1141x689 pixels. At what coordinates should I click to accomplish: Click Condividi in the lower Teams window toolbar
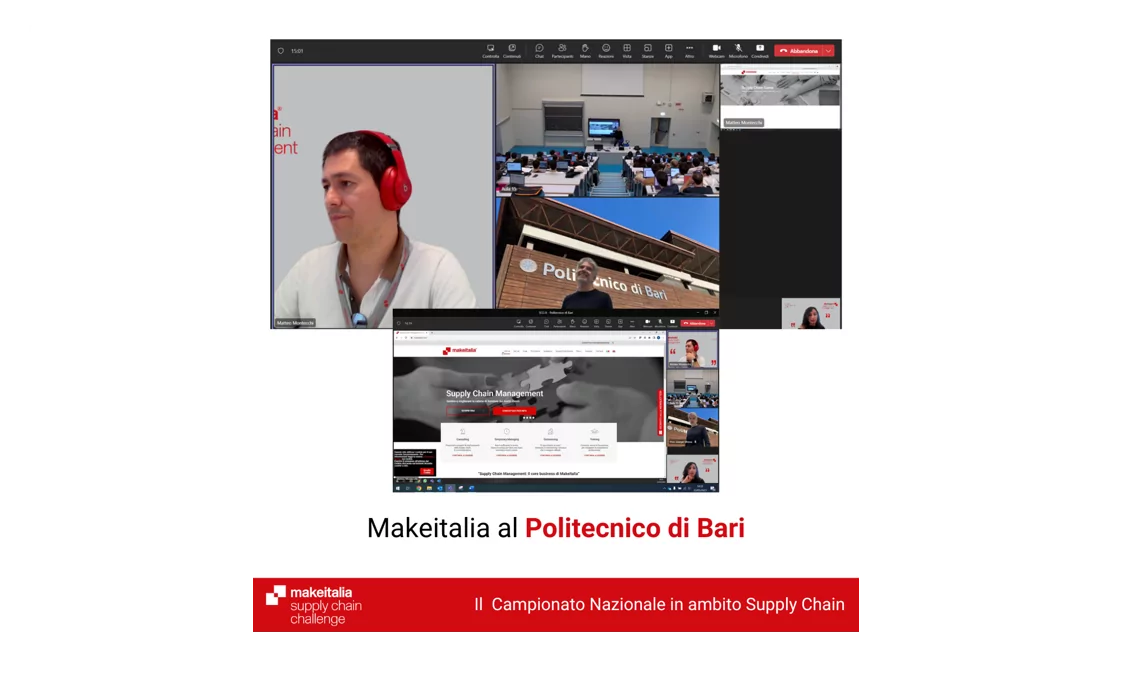click(x=672, y=323)
